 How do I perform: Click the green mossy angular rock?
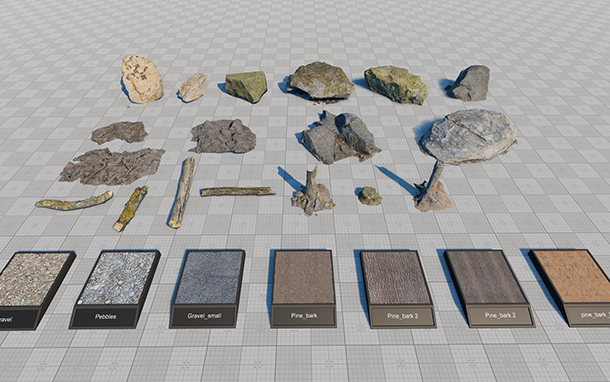[246, 86]
